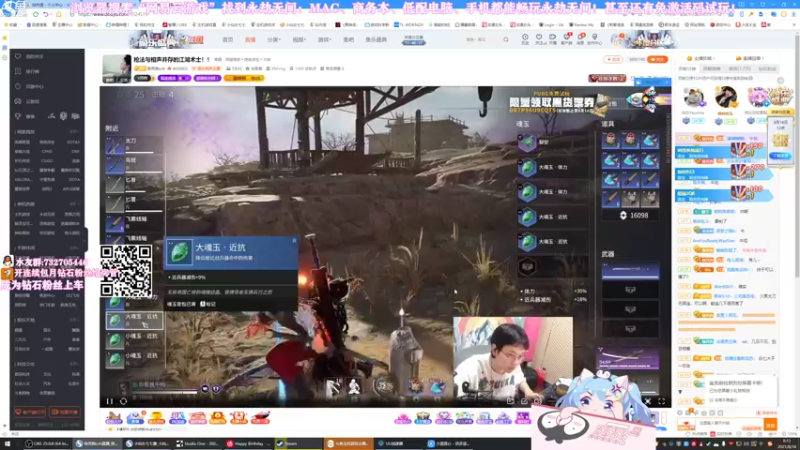The image size is (800, 450).
Task: Click the orange send button in chat
Action: point(770,423)
